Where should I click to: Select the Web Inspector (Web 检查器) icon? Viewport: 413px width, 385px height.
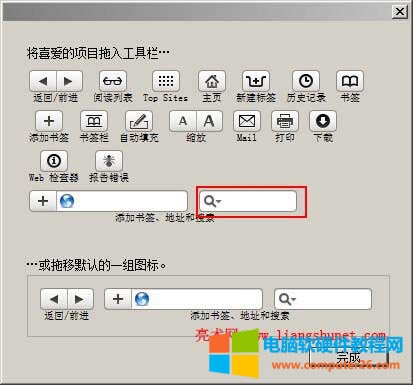pos(54,161)
